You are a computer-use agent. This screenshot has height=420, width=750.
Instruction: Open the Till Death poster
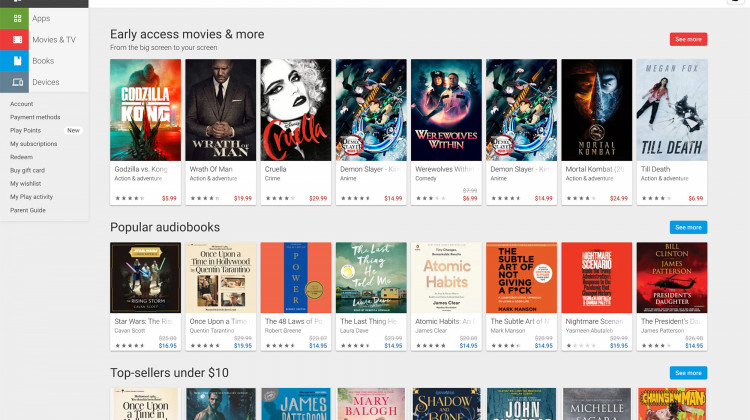(672, 110)
